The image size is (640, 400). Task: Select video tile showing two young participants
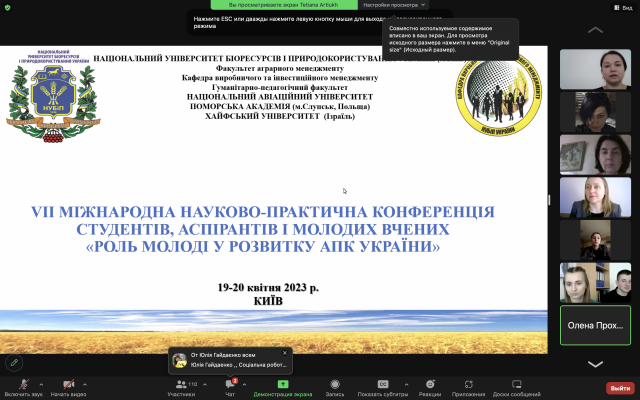(x=595, y=282)
